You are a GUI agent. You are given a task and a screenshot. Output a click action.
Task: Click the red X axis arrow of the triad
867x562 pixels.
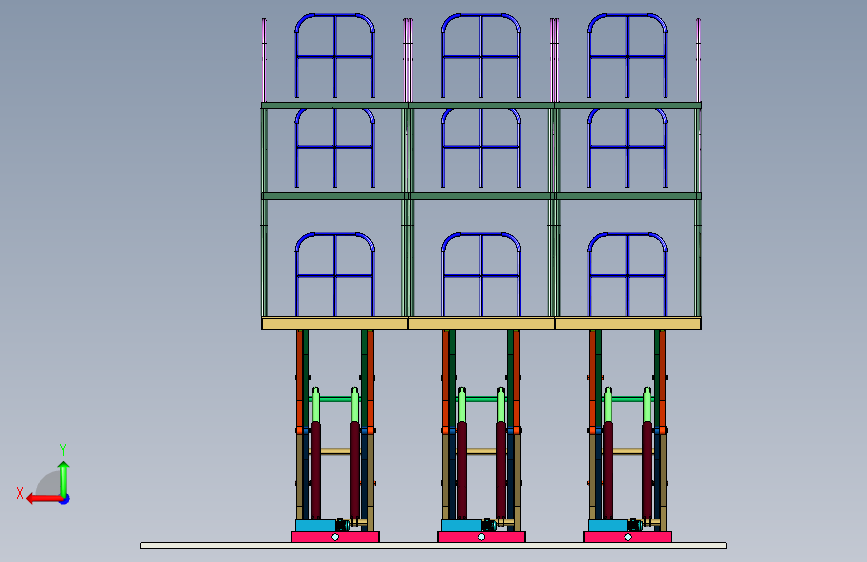pos(44,499)
